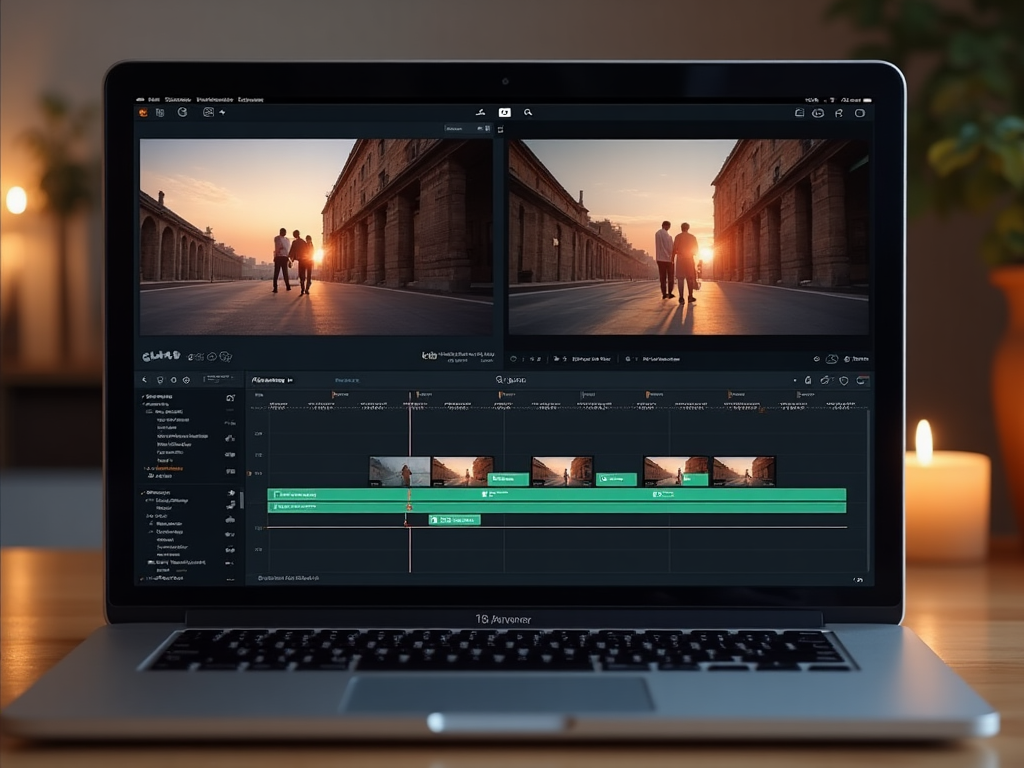Toggle the first track icon in the media panel
This screenshot has width=1024, height=768.
[x=230, y=398]
